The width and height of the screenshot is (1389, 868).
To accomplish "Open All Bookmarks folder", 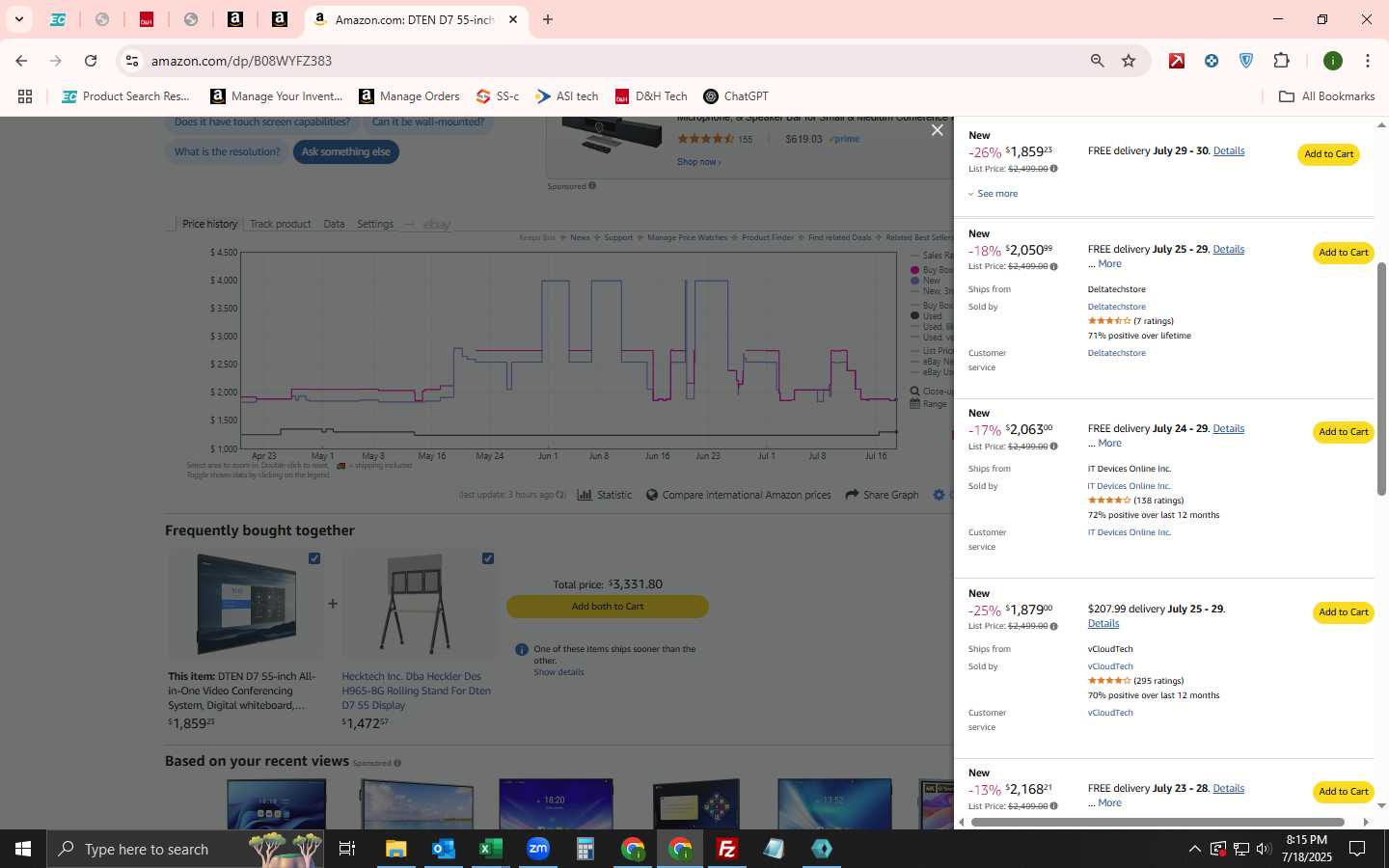I will coord(1326,96).
